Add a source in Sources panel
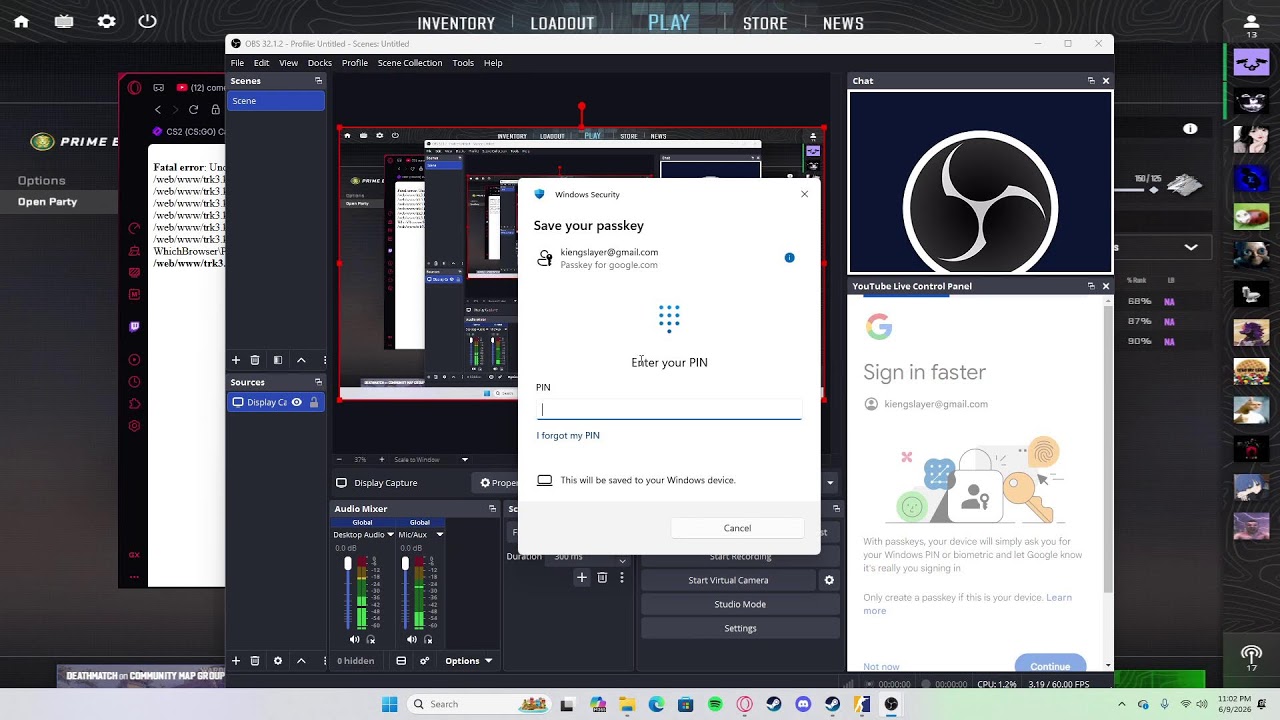Screen dimensions: 1280x720 click(x=236, y=661)
